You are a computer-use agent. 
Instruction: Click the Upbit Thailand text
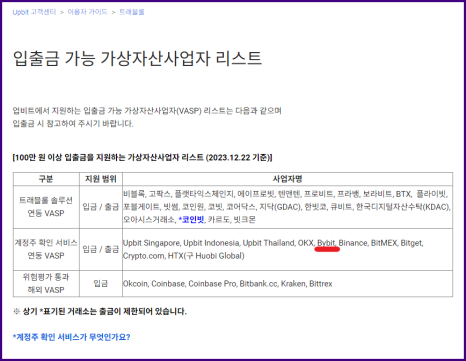coord(268,243)
